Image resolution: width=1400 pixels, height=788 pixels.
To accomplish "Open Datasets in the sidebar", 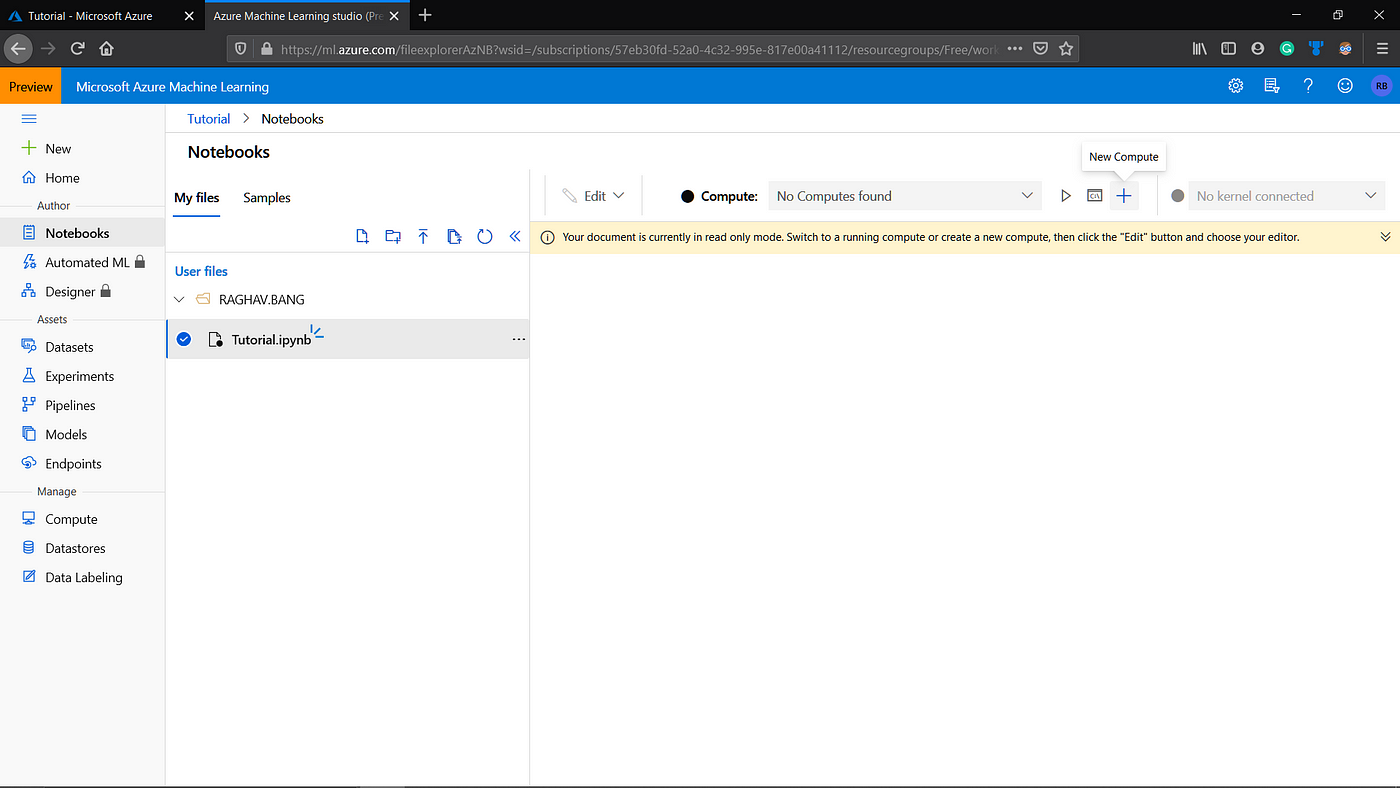I will coord(82,347).
